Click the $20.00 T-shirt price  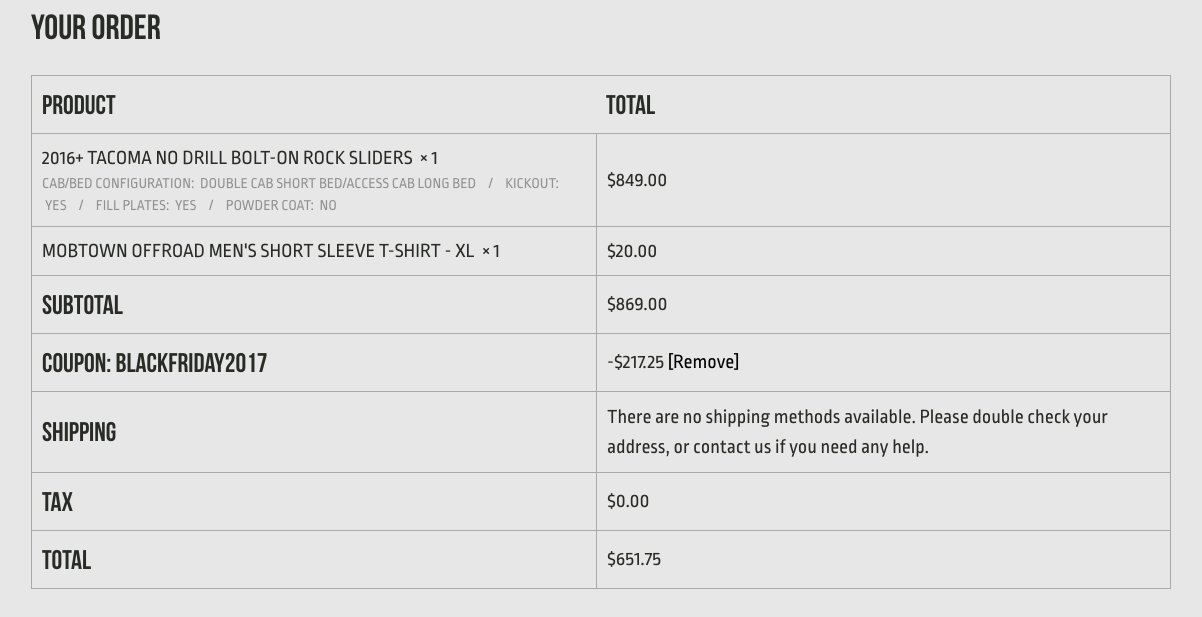632,251
